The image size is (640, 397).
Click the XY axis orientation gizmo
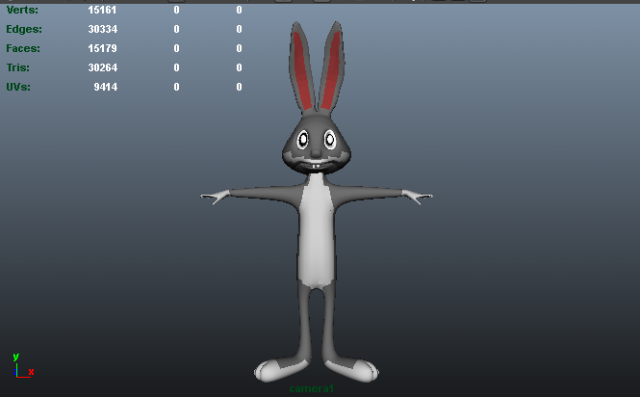23,366
